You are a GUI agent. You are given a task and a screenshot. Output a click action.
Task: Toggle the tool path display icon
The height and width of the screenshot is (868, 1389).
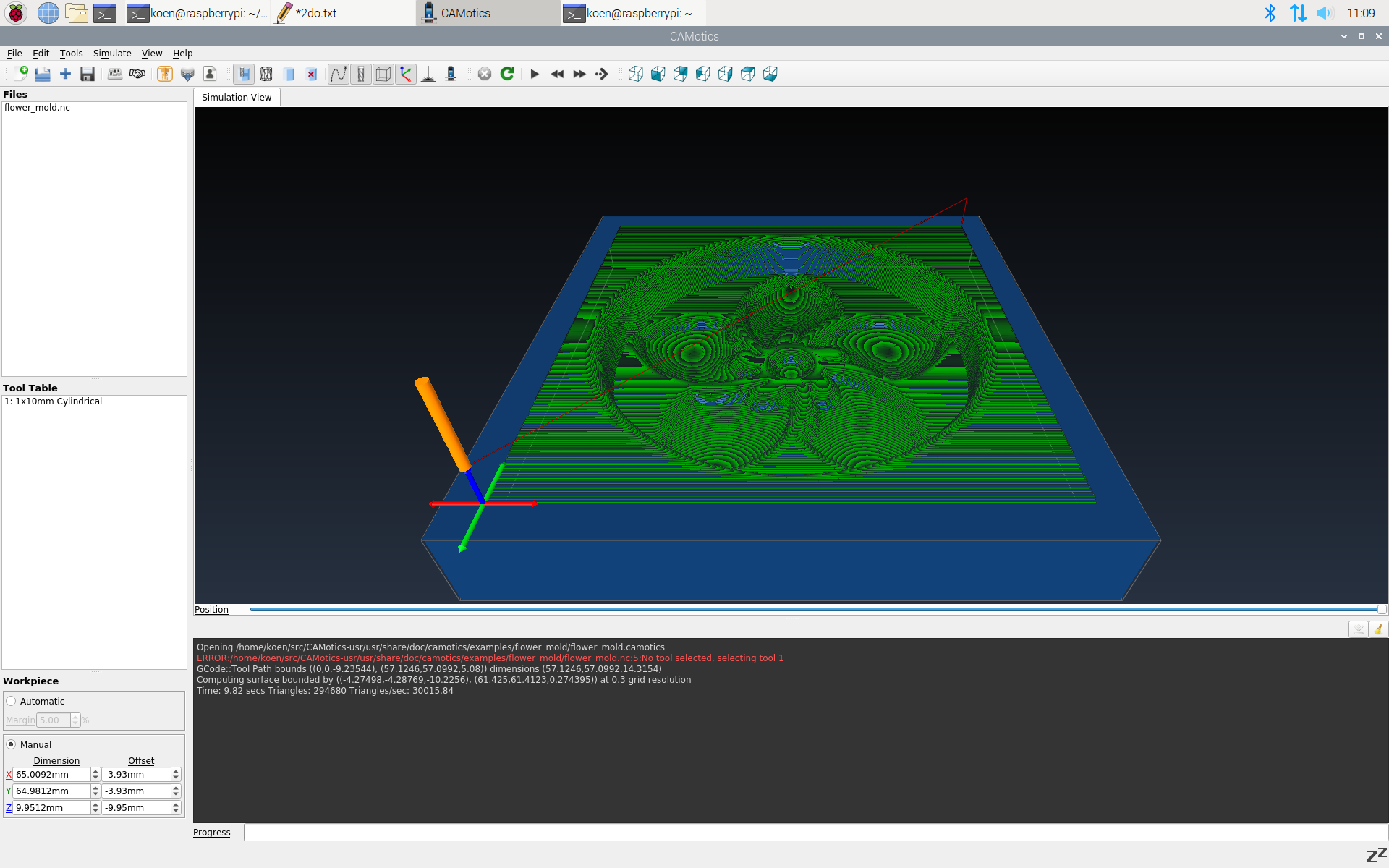pyautogui.click(x=338, y=74)
